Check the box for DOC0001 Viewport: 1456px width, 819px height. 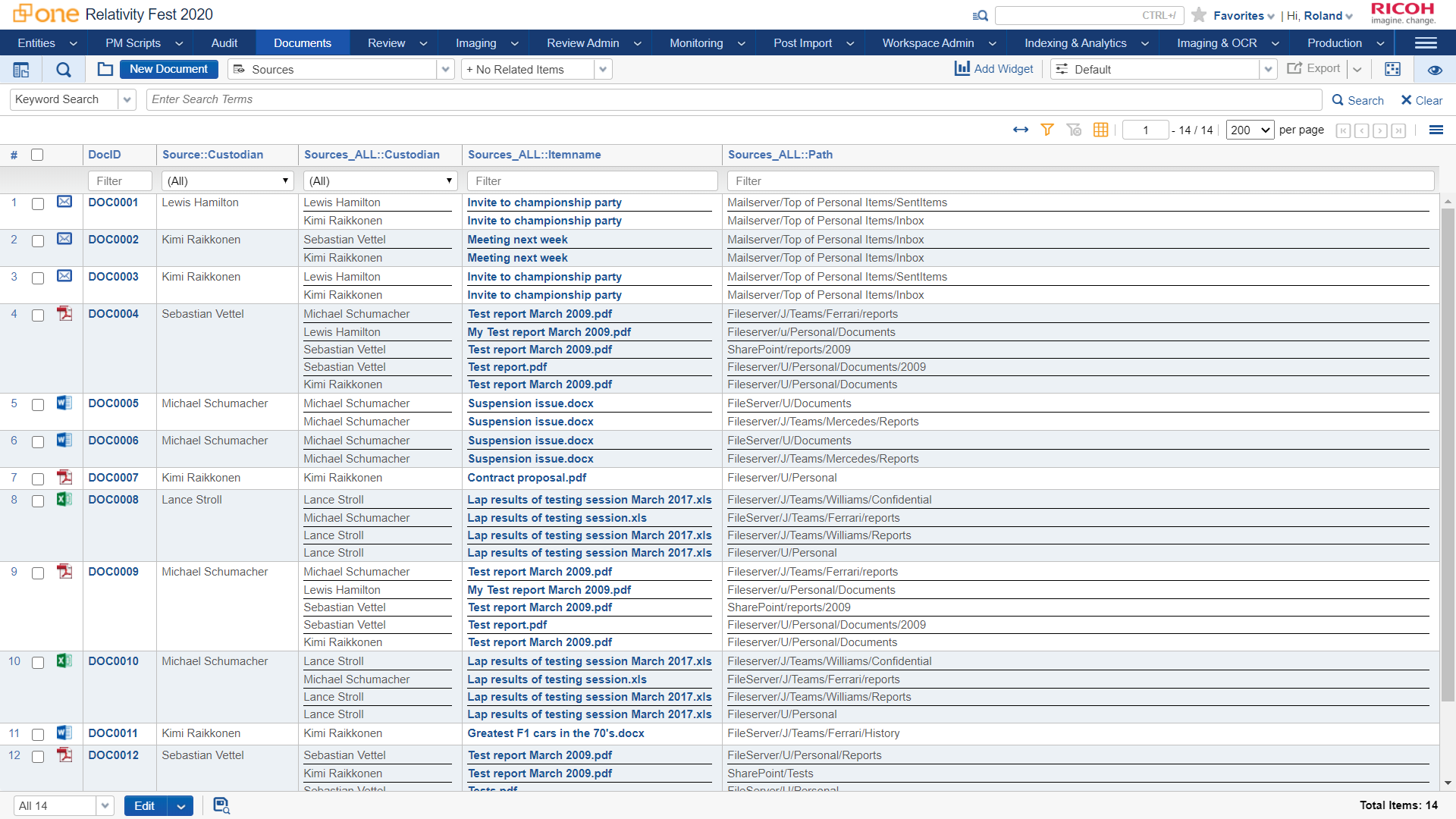[x=38, y=203]
